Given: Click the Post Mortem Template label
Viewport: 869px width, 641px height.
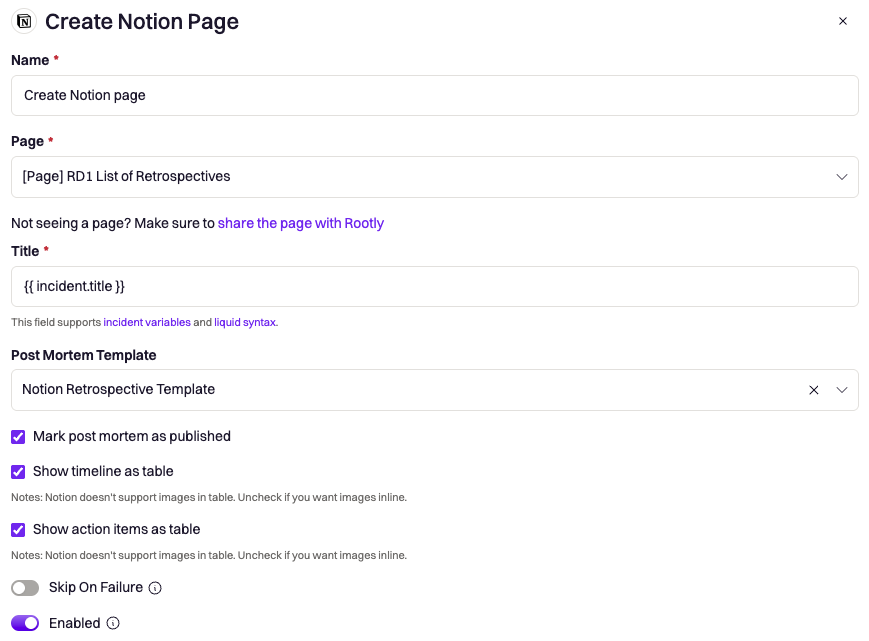Looking at the screenshot, I should [84, 355].
